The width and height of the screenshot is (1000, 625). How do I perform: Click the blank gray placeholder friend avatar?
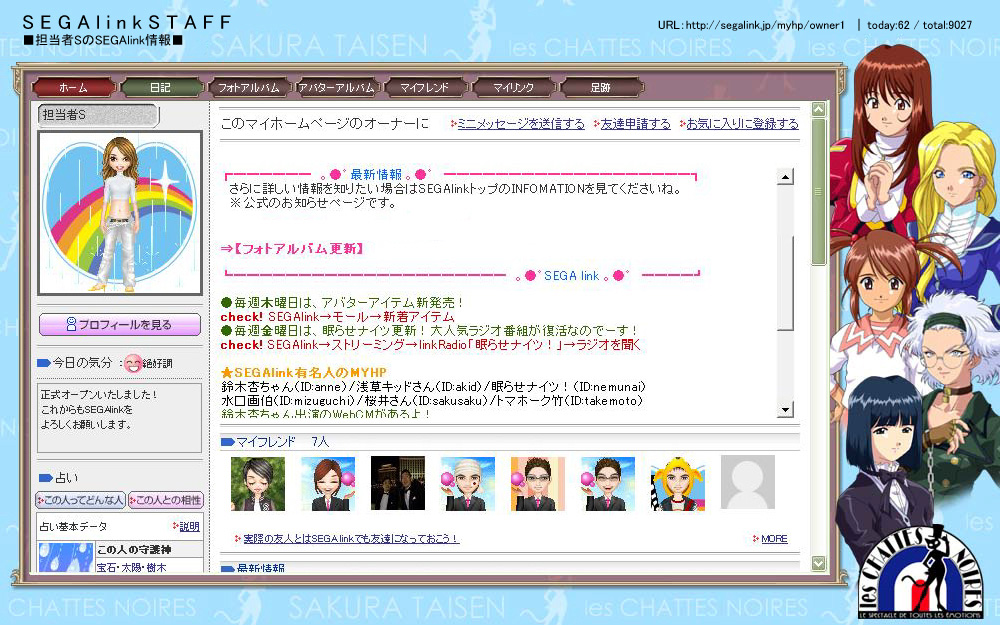pyautogui.click(x=747, y=482)
